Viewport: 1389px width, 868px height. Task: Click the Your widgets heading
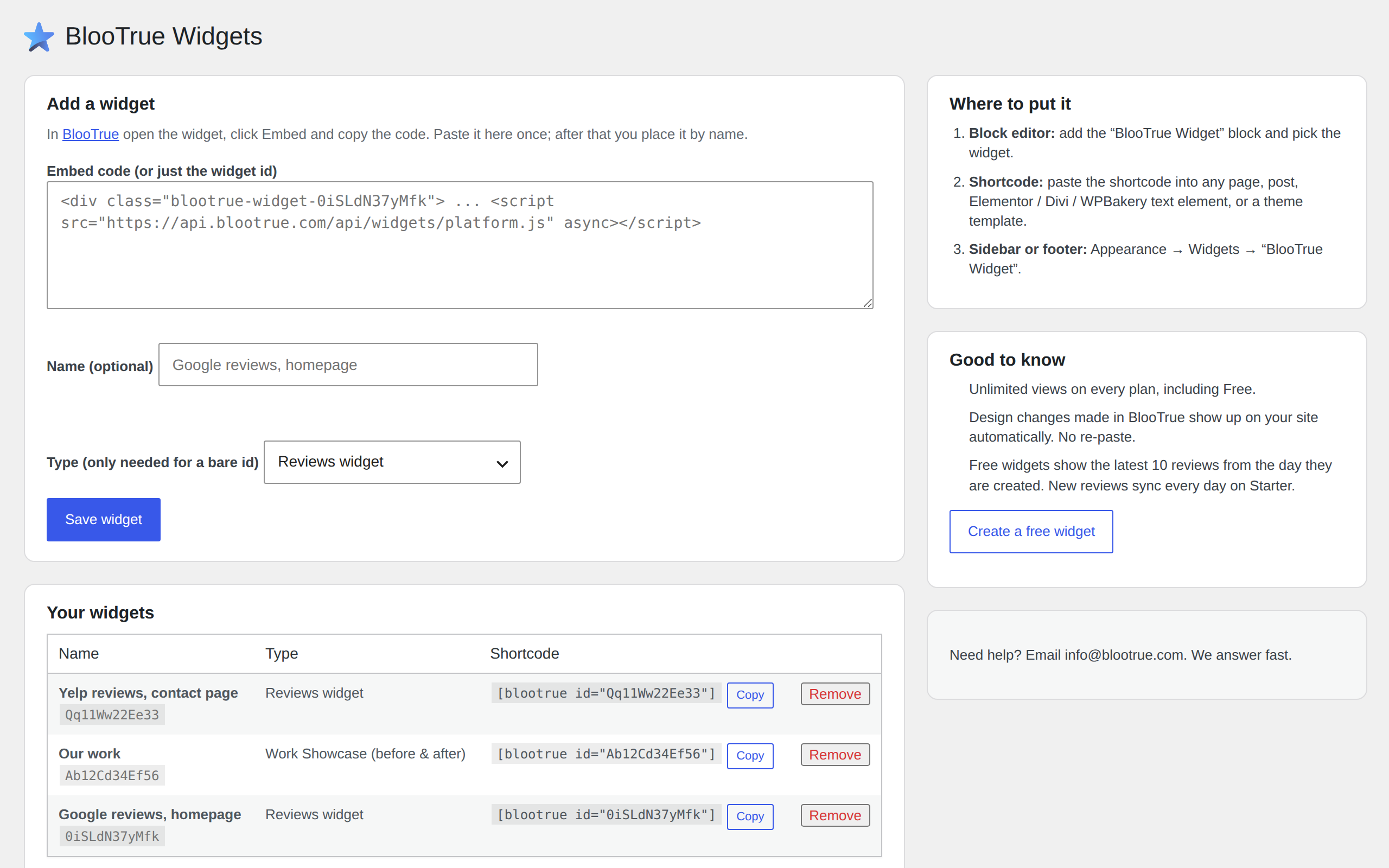point(100,612)
